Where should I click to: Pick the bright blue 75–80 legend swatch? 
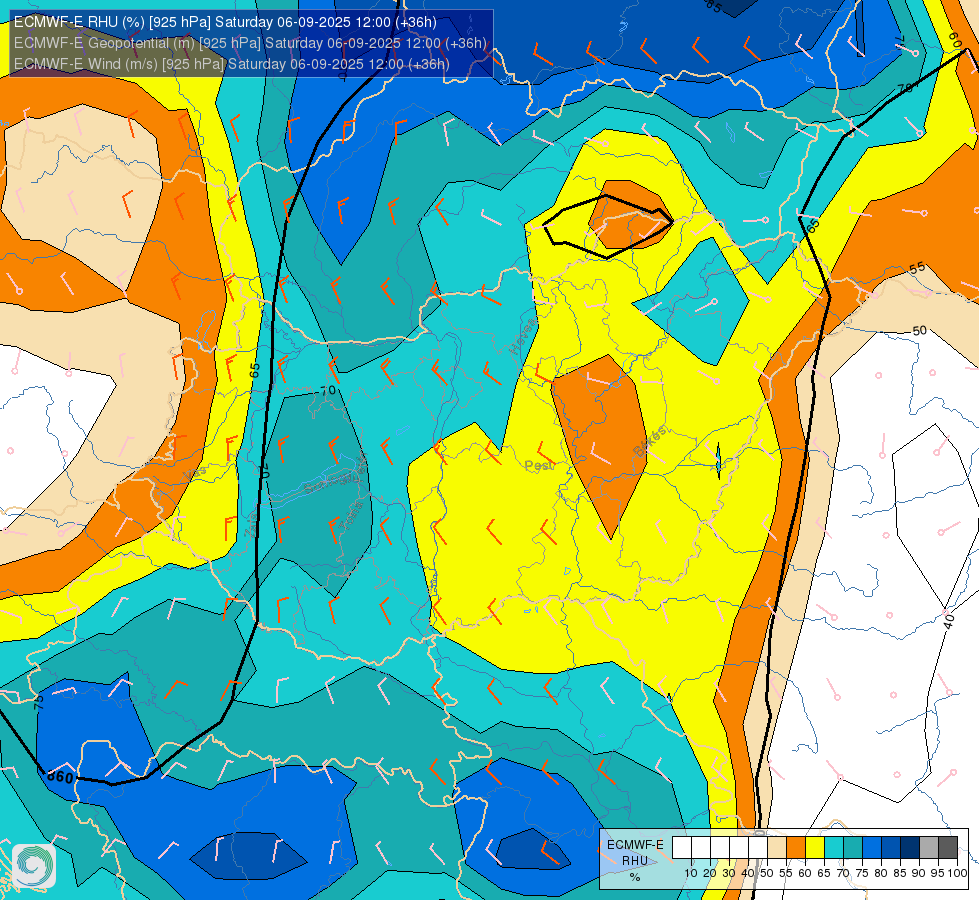pos(872,847)
